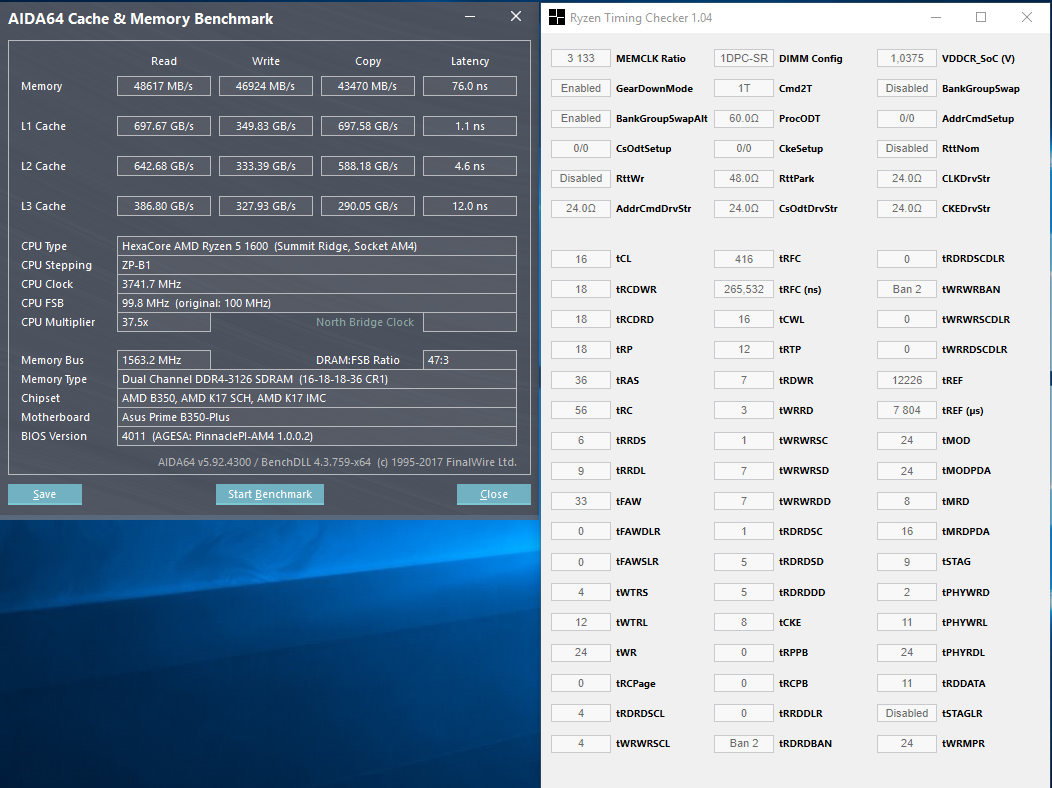The image size is (1052, 788).
Task: Click the tREF value 12226
Action: 906,380
